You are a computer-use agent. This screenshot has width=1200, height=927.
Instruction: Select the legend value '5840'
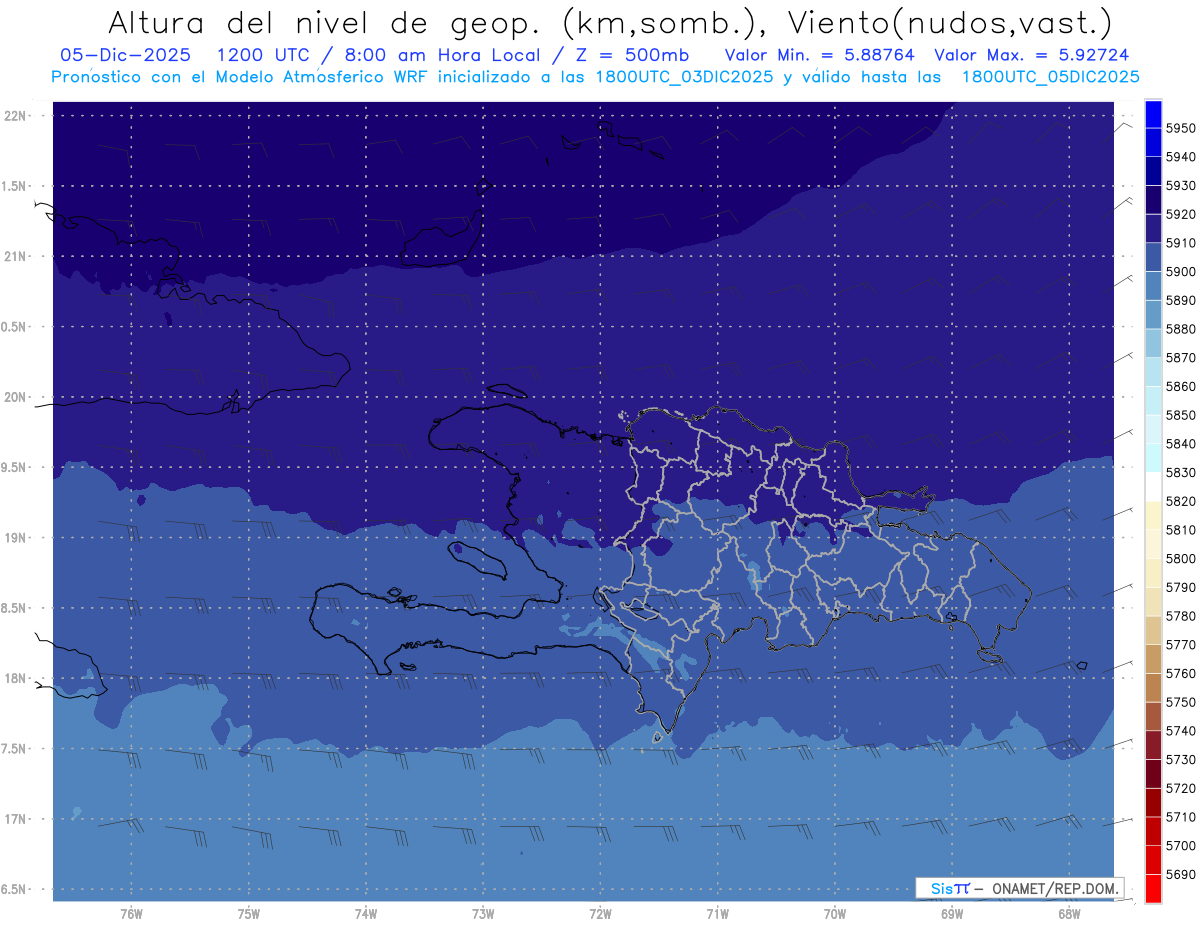coord(1181,444)
